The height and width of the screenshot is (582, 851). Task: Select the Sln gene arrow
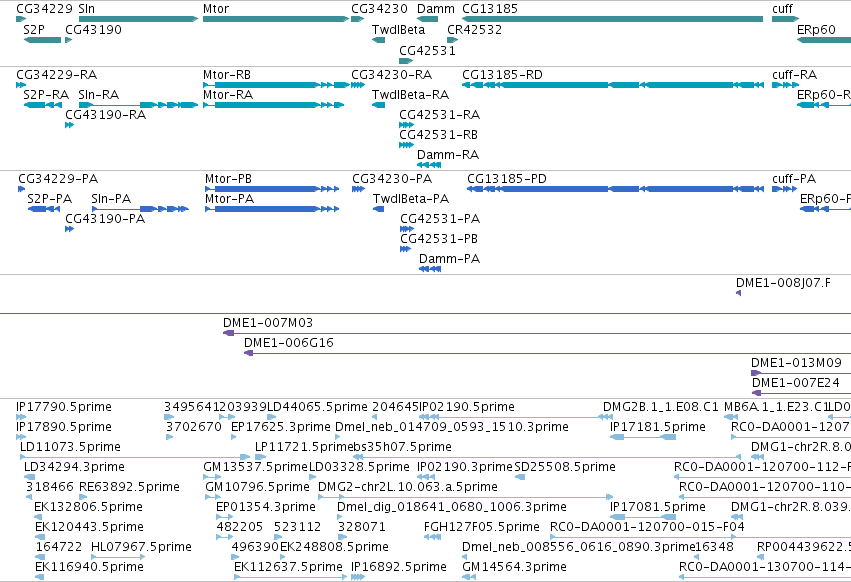138,19
